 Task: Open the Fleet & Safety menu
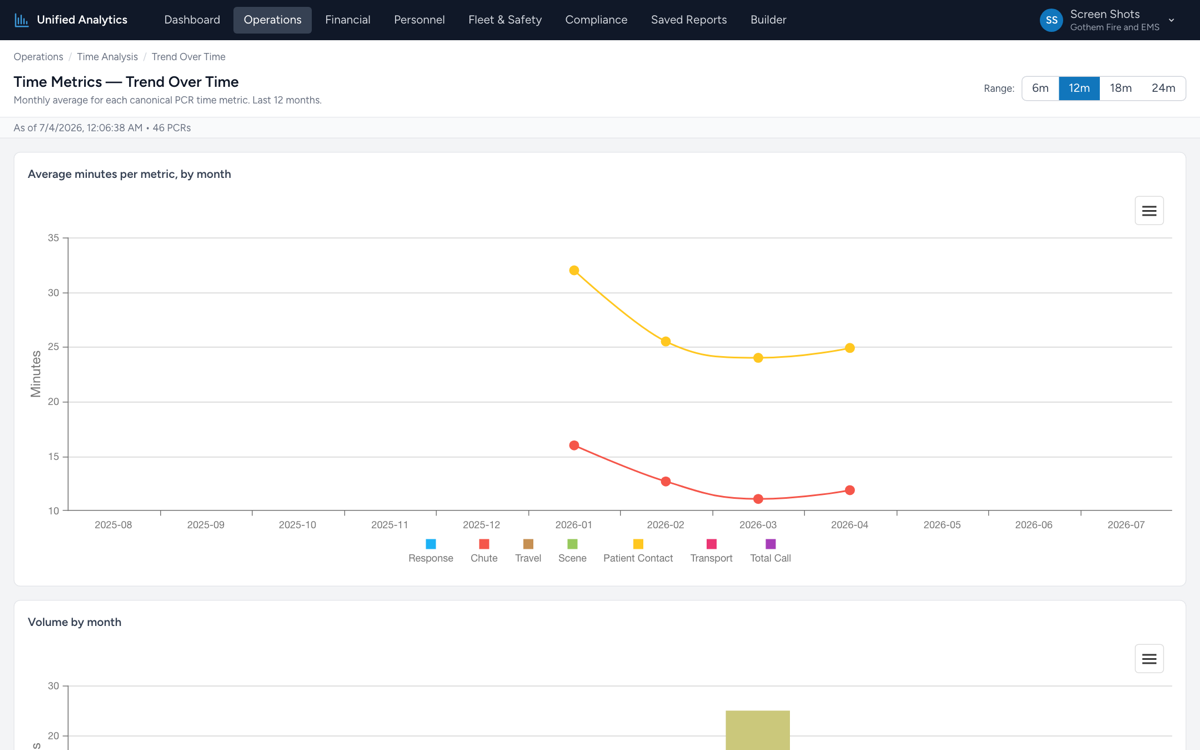click(x=505, y=20)
